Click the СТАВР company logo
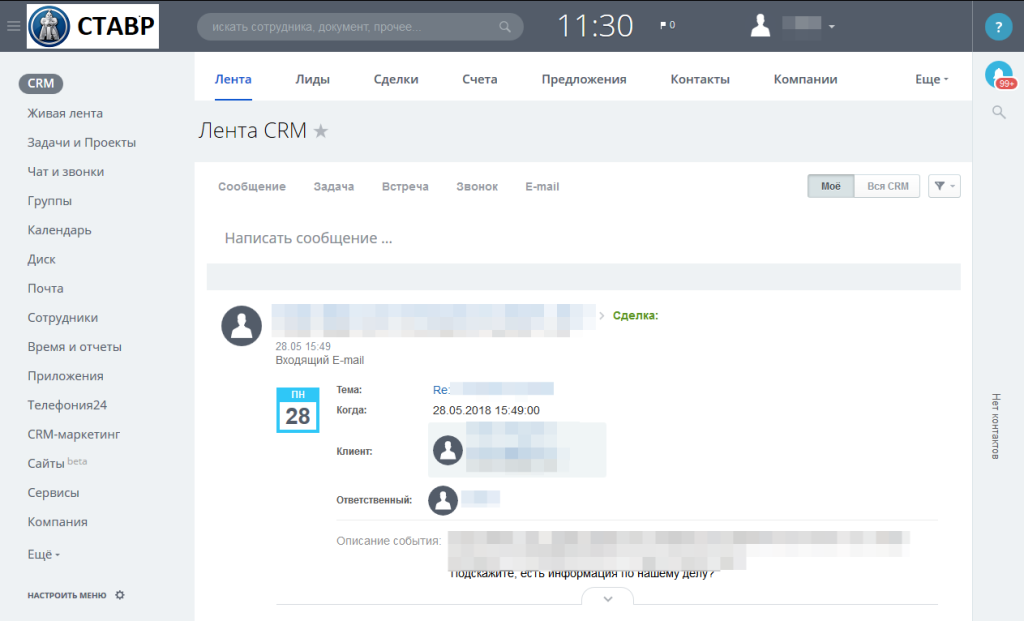This screenshot has height=621, width=1024. pyautogui.click(x=93, y=26)
